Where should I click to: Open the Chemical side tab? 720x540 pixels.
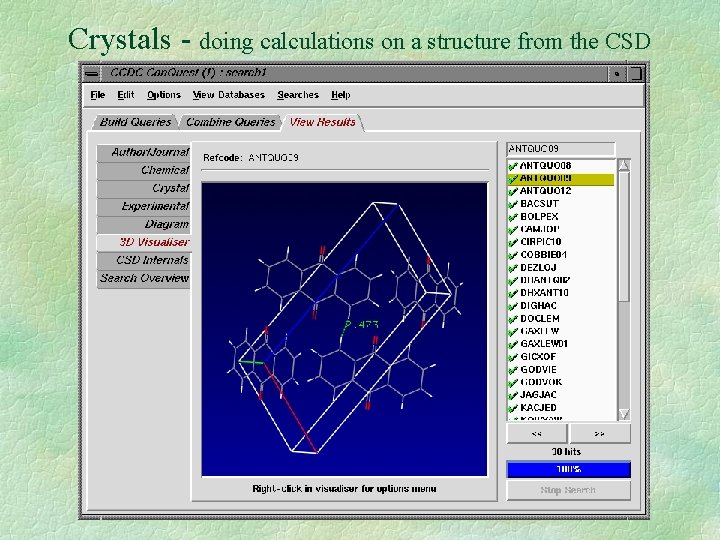pyautogui.click(x=144, y=170)
